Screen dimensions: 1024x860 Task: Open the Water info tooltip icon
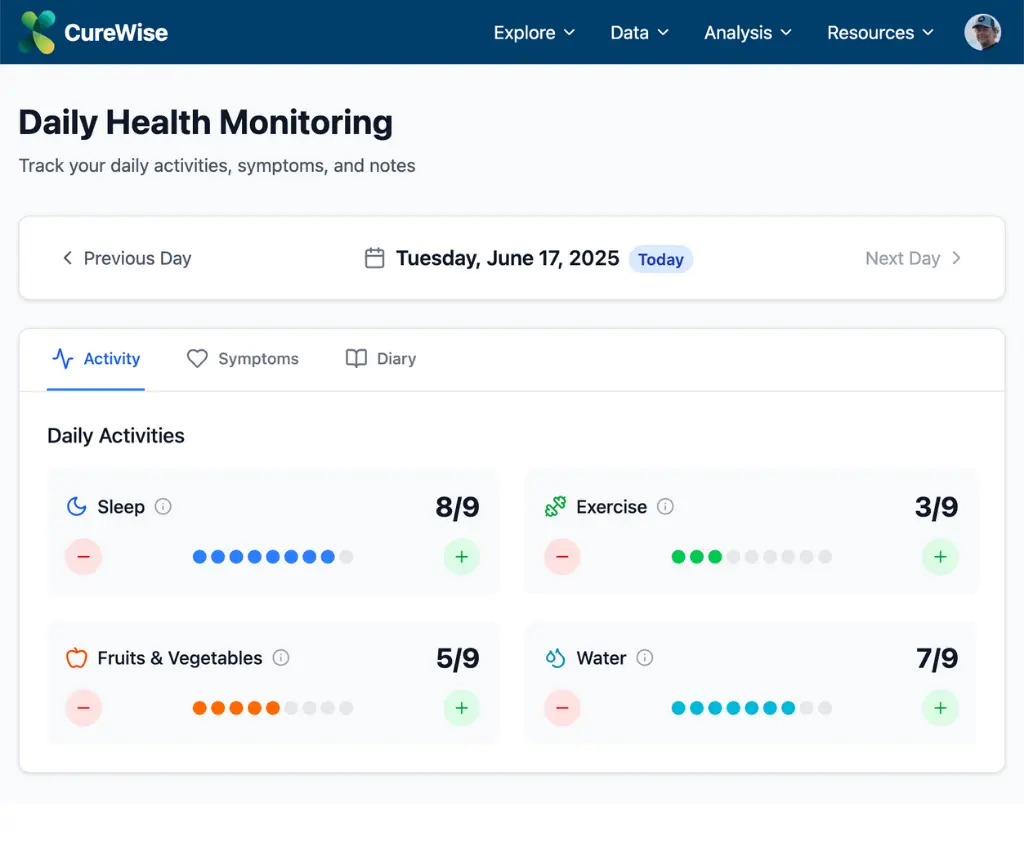[x=645, y=659]
